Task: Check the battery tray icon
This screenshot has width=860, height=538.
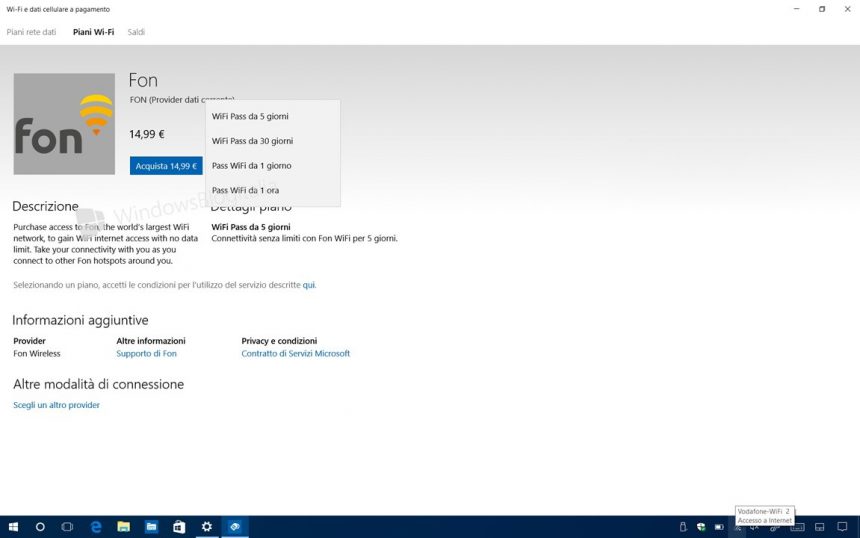Action: click(x=719, y=527)
